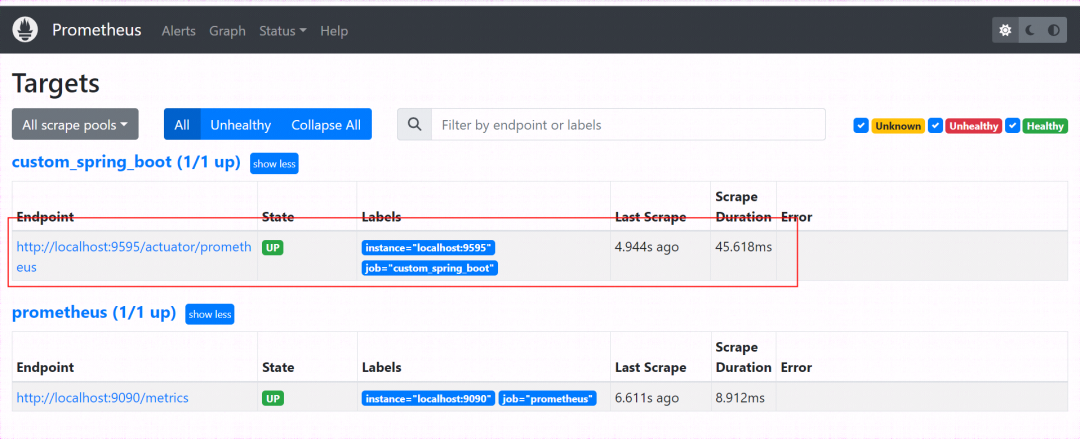
Task: Select the auto contrast theme icon
Action: (1054, 30)
